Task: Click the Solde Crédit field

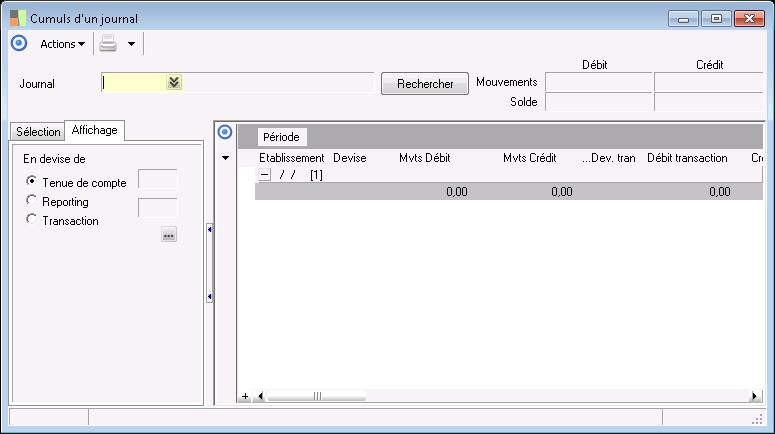Action: point(708,102)
